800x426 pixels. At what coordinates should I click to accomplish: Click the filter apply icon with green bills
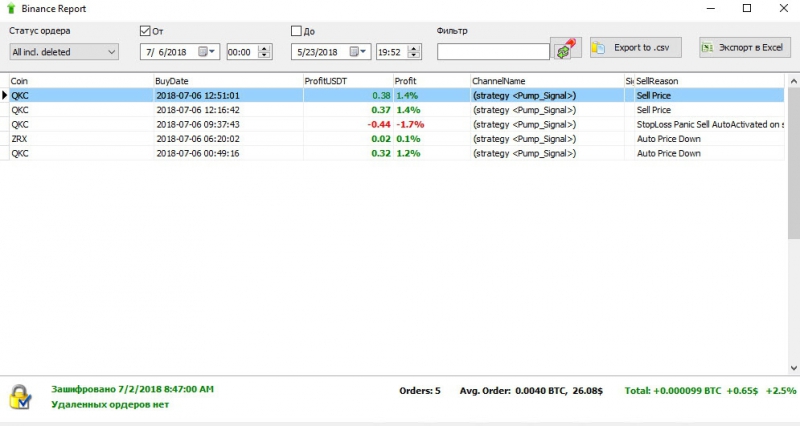(566, 48)
